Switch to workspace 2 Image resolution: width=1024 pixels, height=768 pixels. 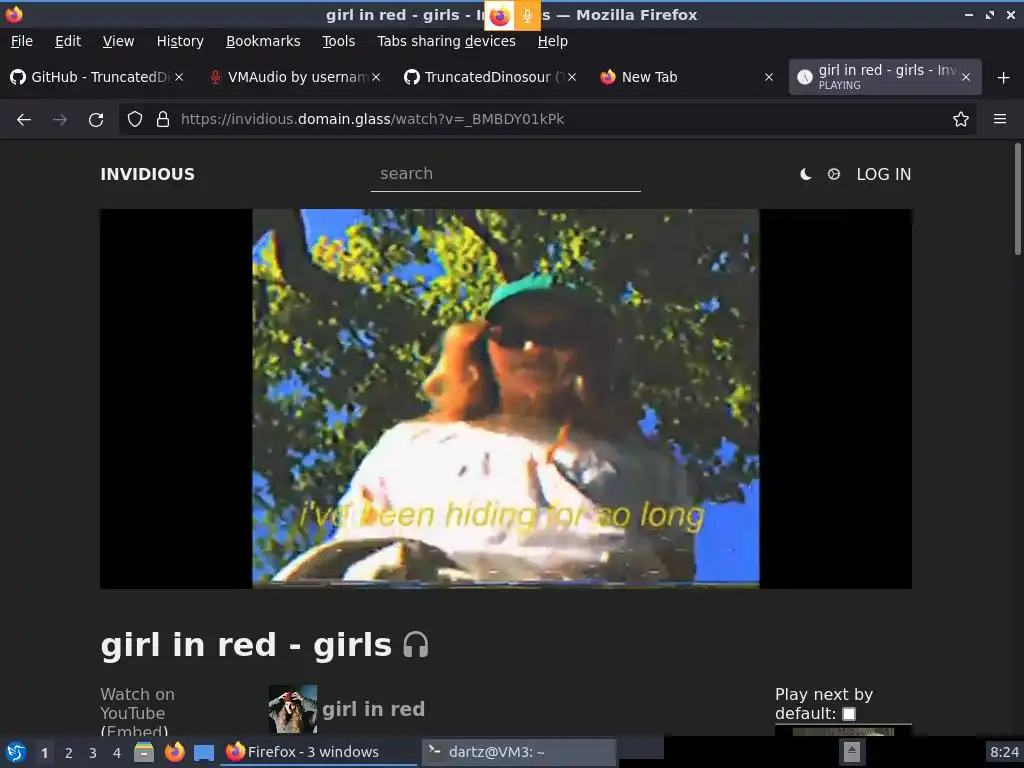69,752
